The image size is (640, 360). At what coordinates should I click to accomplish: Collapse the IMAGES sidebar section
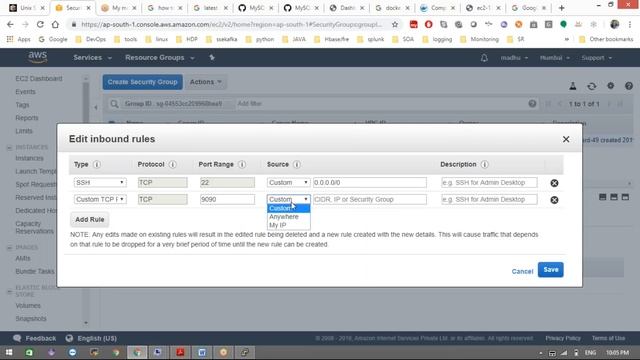(x=9, y=248)
